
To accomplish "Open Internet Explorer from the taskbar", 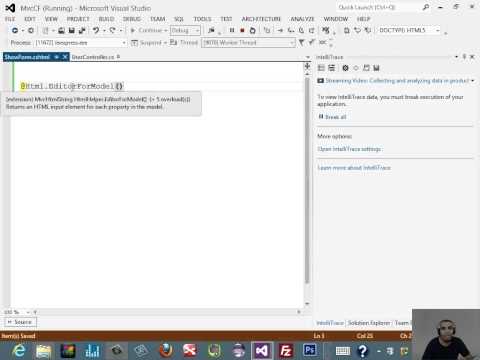I will pos(19,351).
